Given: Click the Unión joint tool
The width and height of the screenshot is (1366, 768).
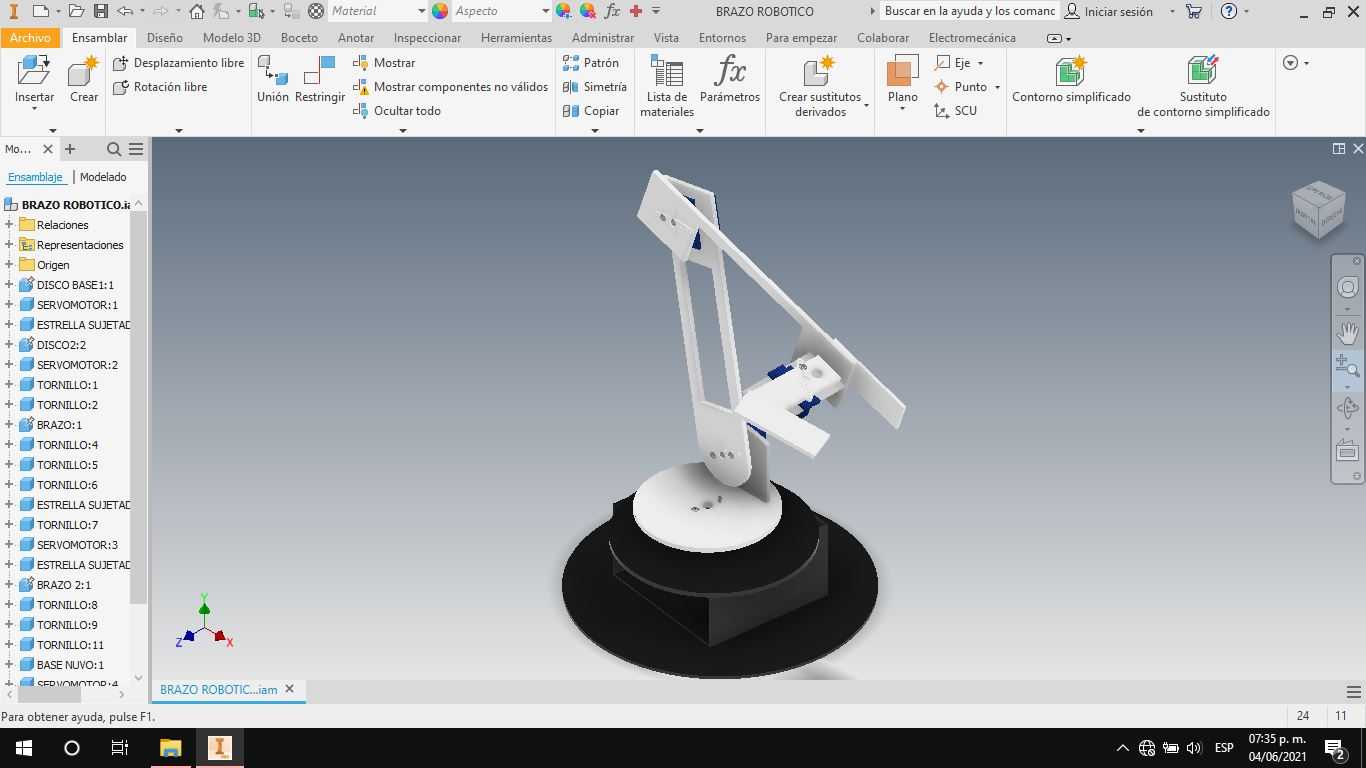Looking at the screenshot, I should pyautogui.click(x=272, y=79).
